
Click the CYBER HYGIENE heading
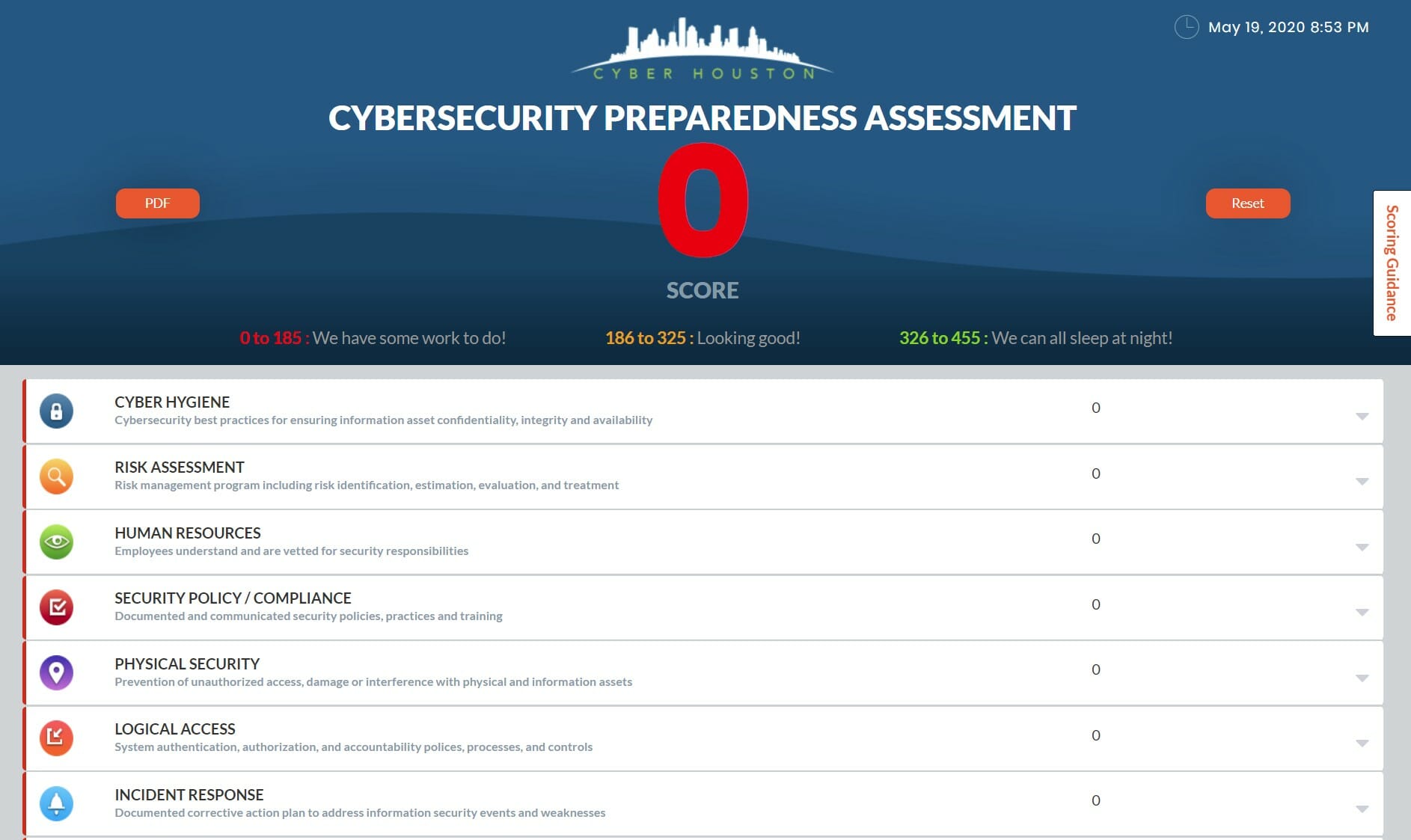tap(172, 402)
